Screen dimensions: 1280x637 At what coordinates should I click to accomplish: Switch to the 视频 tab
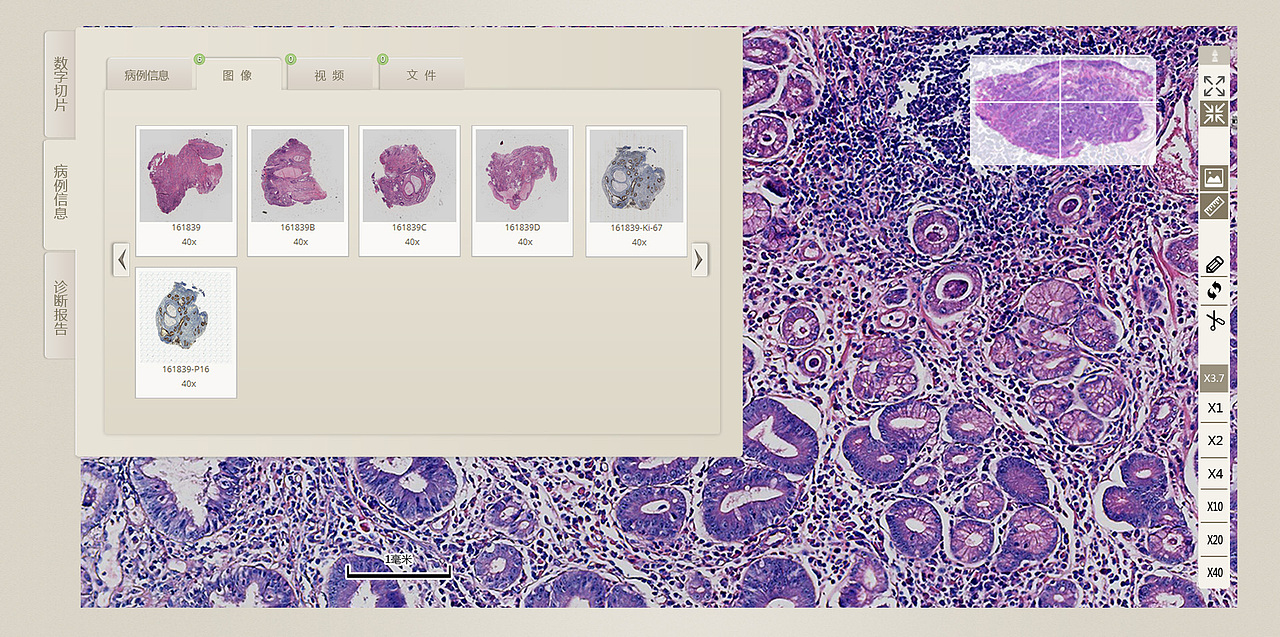pyautogui.click(x=329, y=75)
